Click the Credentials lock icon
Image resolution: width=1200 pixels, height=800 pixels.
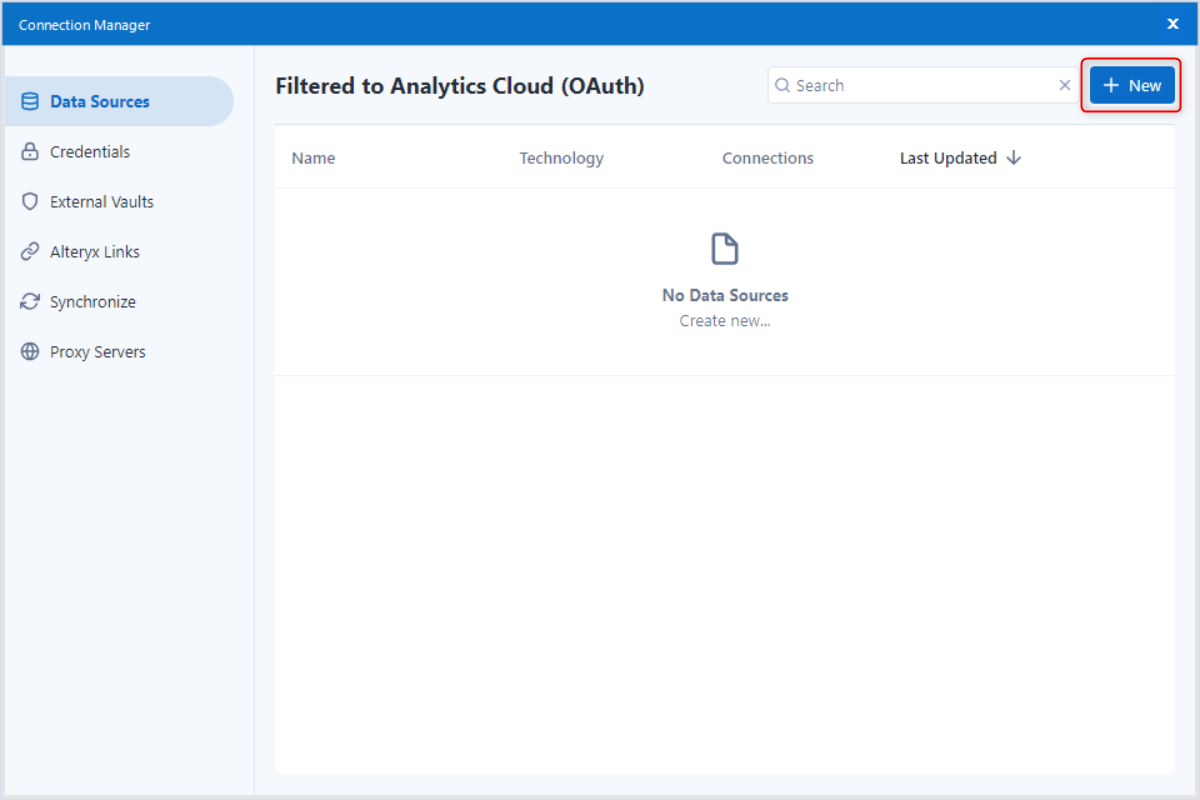[x=30, y=152]
